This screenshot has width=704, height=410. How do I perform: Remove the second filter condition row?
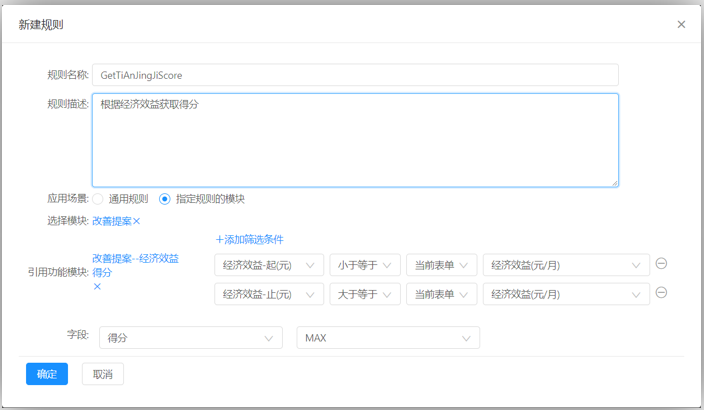pos(661,293)
